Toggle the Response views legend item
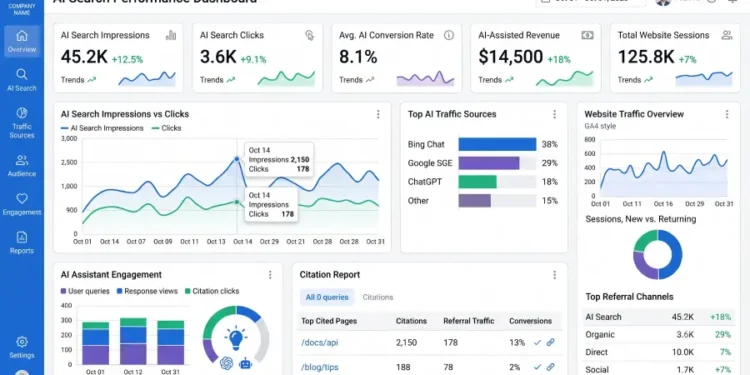 (147, 291)
